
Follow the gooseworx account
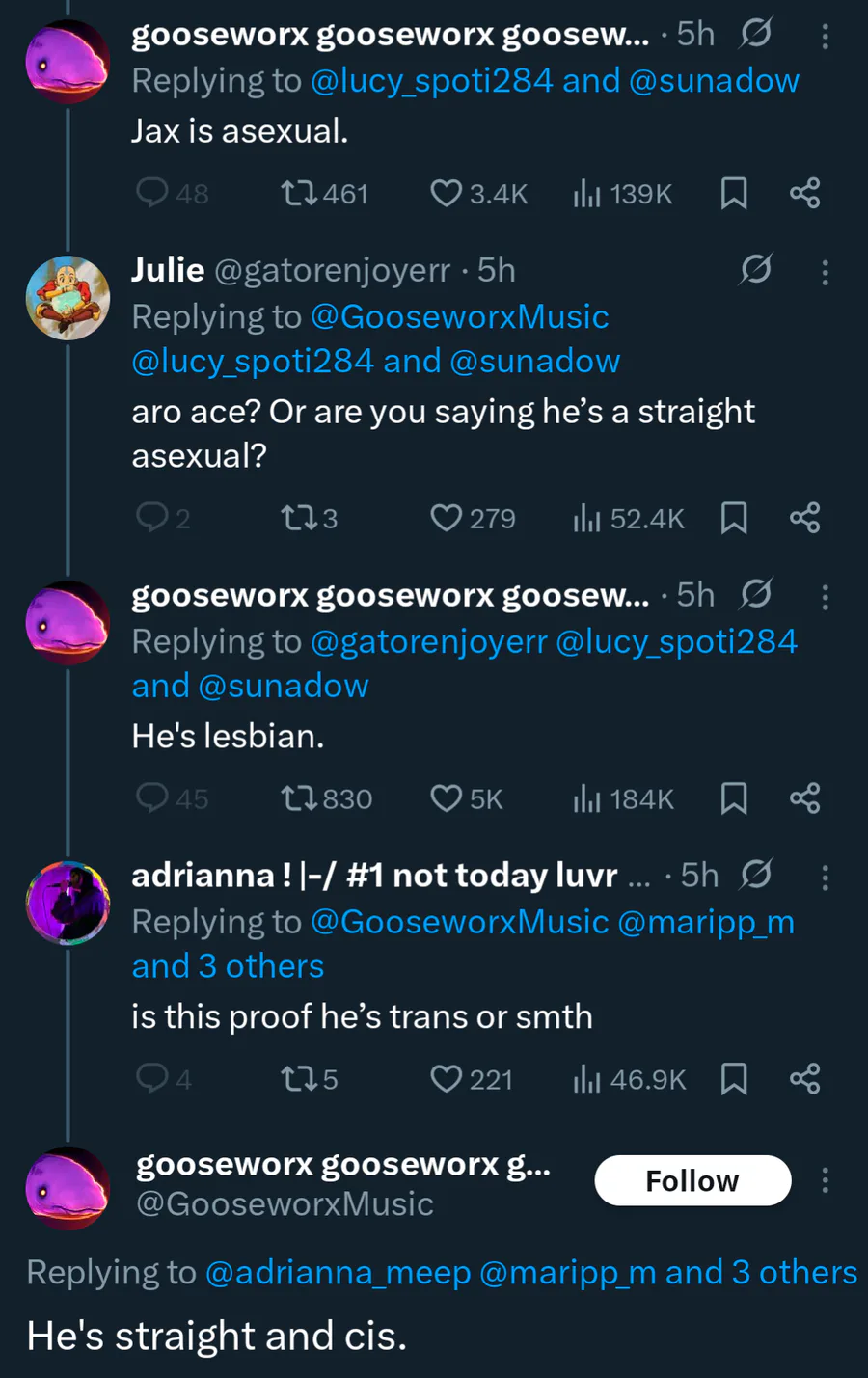tap(692, 1180)
